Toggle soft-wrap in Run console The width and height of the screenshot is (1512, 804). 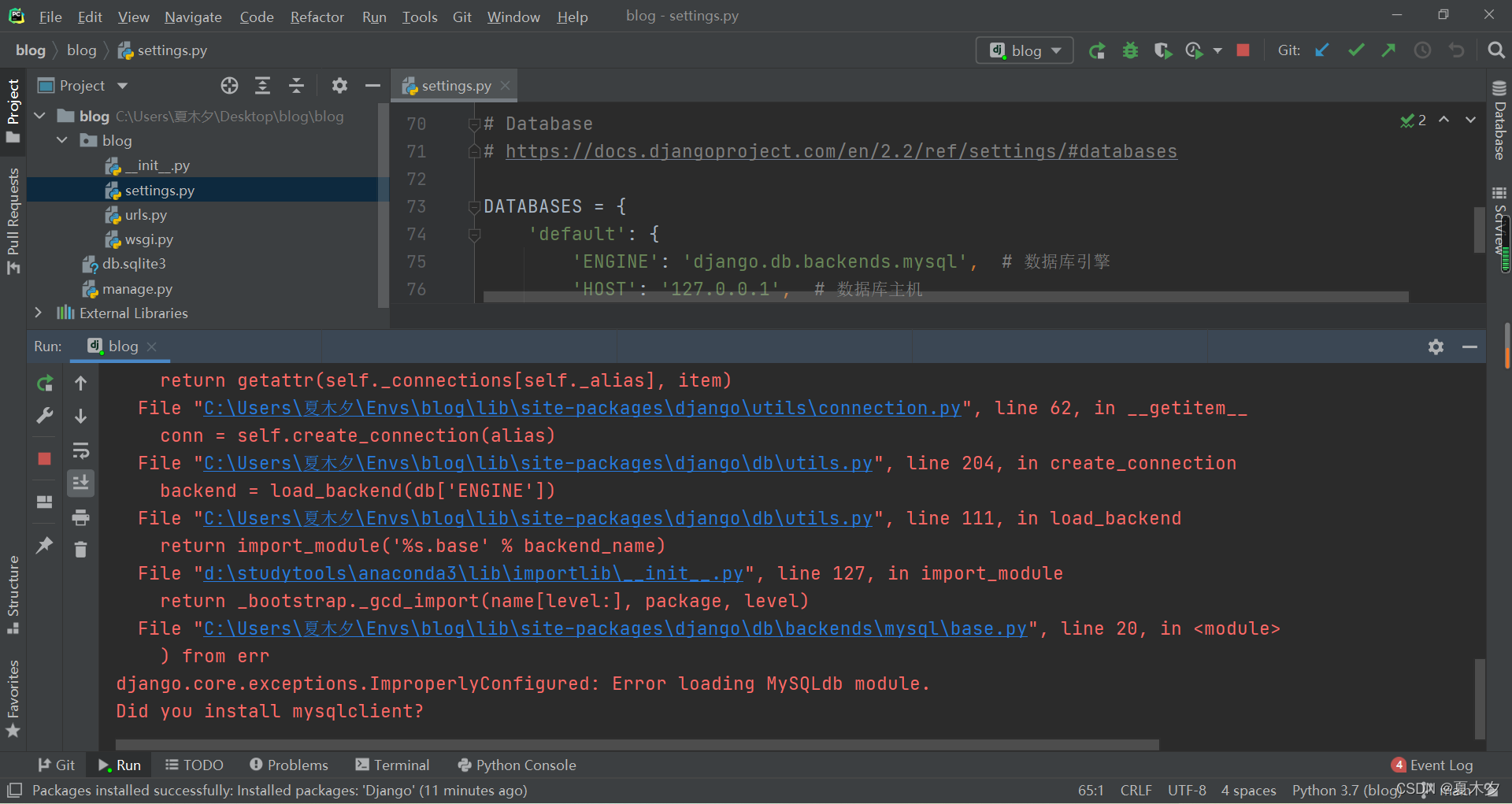(x=80, y=451)
